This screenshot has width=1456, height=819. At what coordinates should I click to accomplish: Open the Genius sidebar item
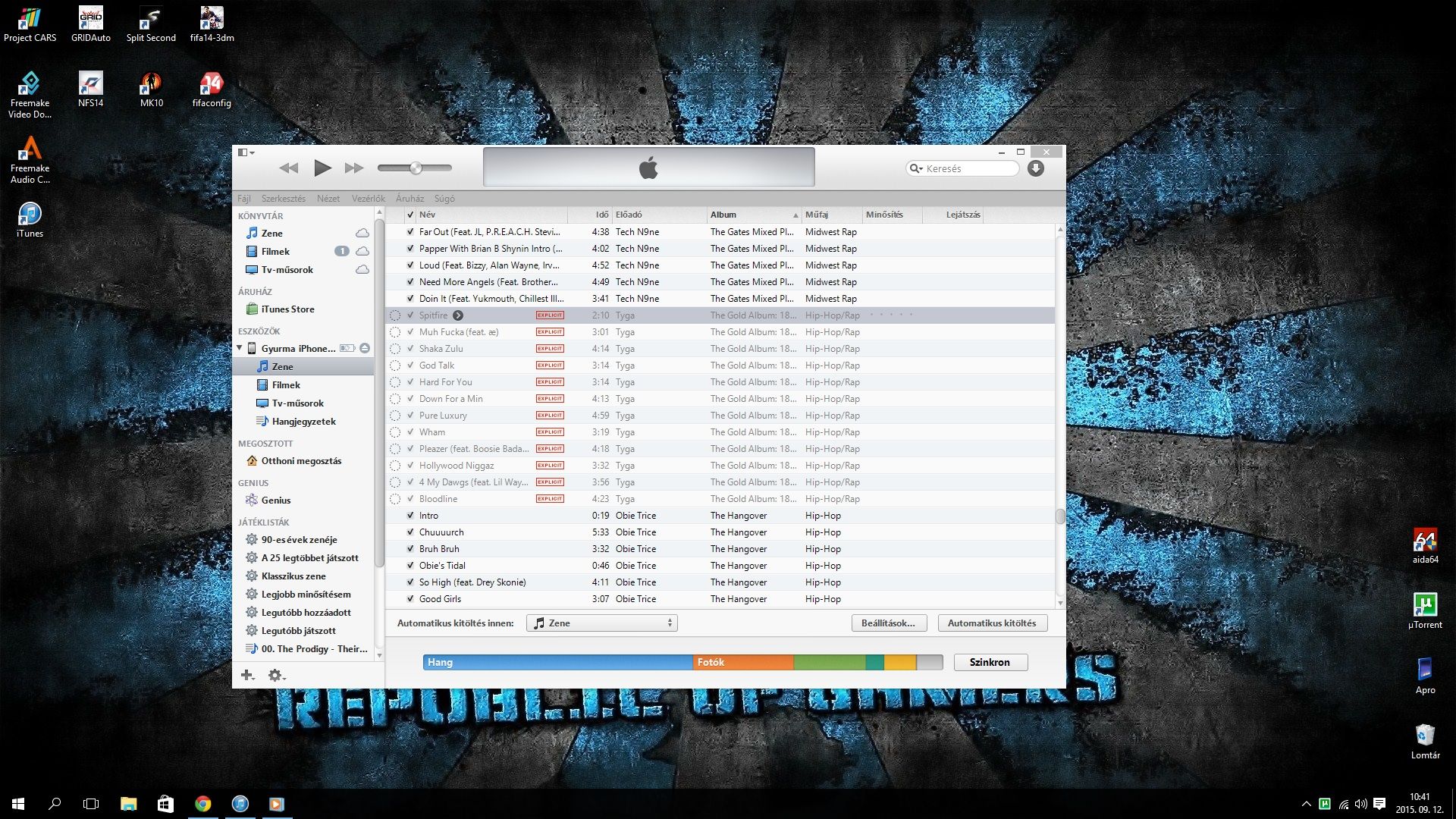tap(276, 500)
